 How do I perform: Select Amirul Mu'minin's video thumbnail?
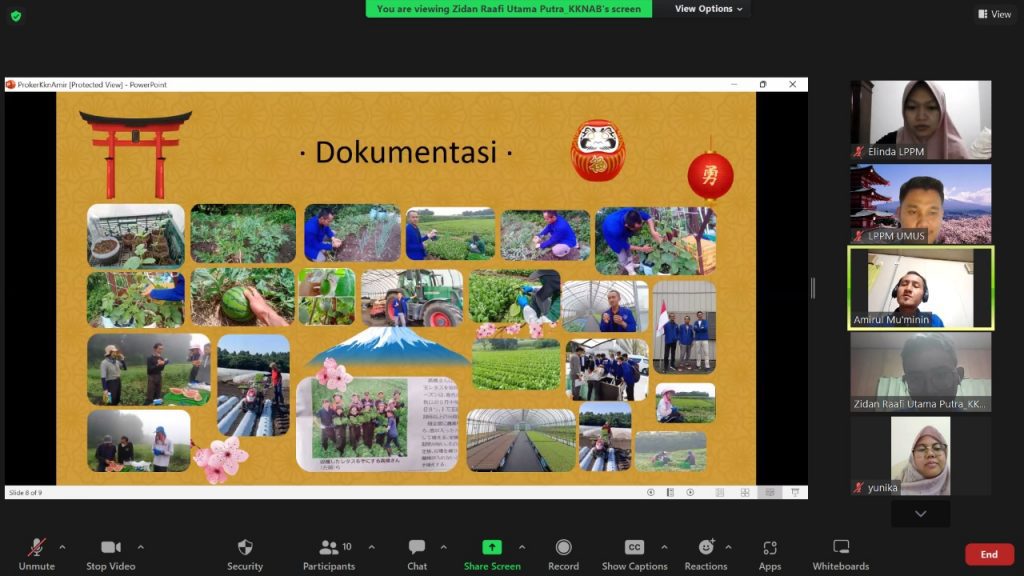click(x=920, y=288)
